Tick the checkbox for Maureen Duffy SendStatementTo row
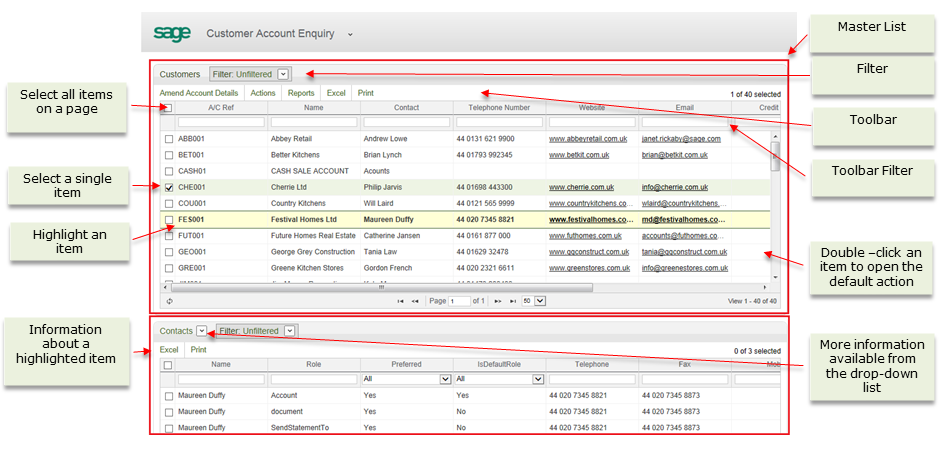This screenshot has height=453, width=945. point(169,428)
